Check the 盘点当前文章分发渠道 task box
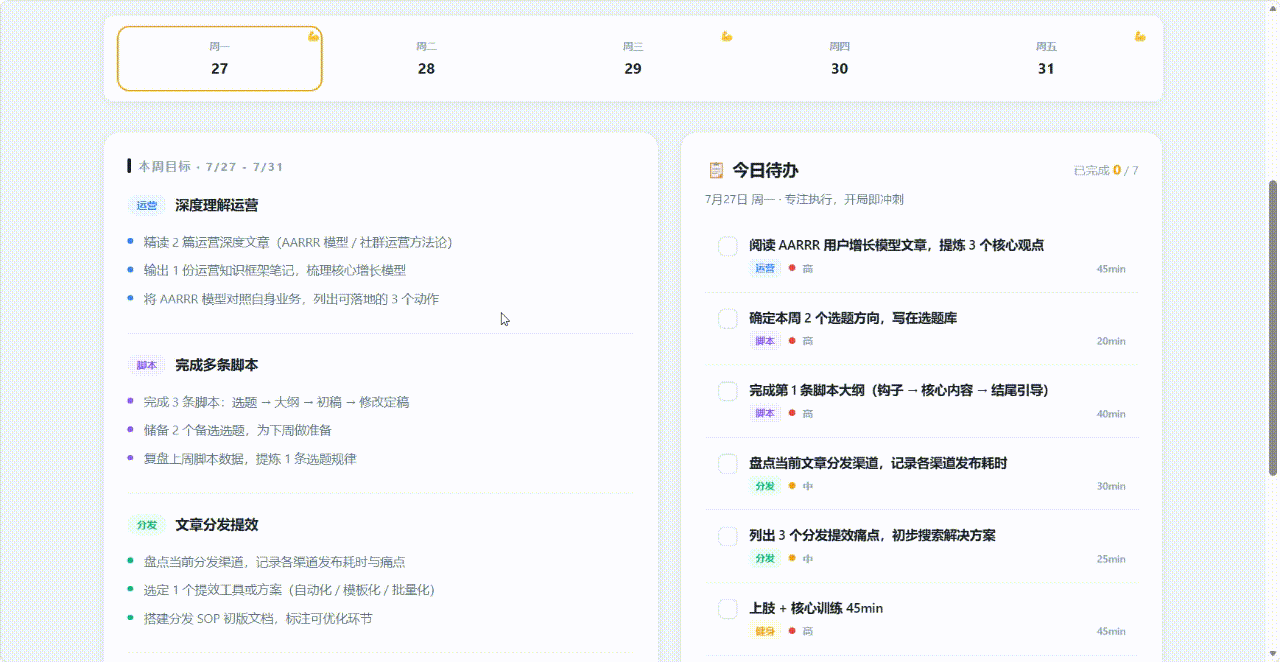Screen dimensions: 1280x662 click(x=728, y=464)
